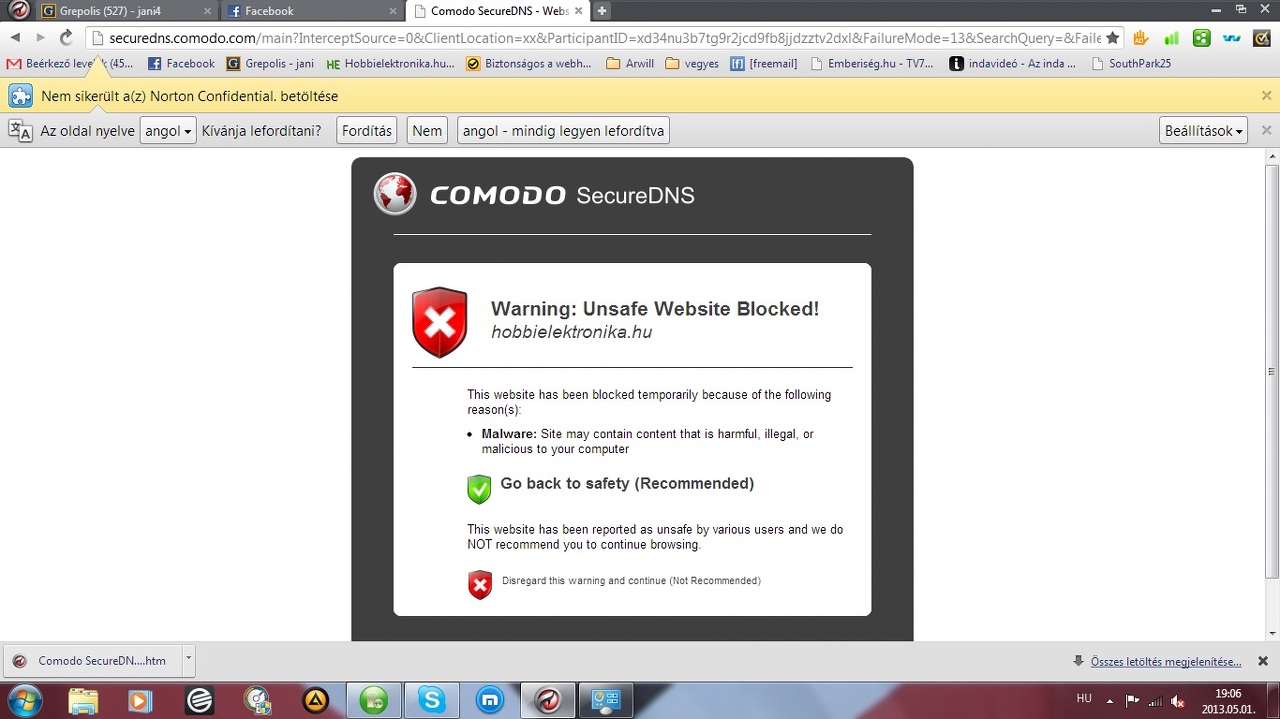Click the blue wave extension icon
Screen dimensions: 1280x719
pyautogui.click(x=1232, y=38)
